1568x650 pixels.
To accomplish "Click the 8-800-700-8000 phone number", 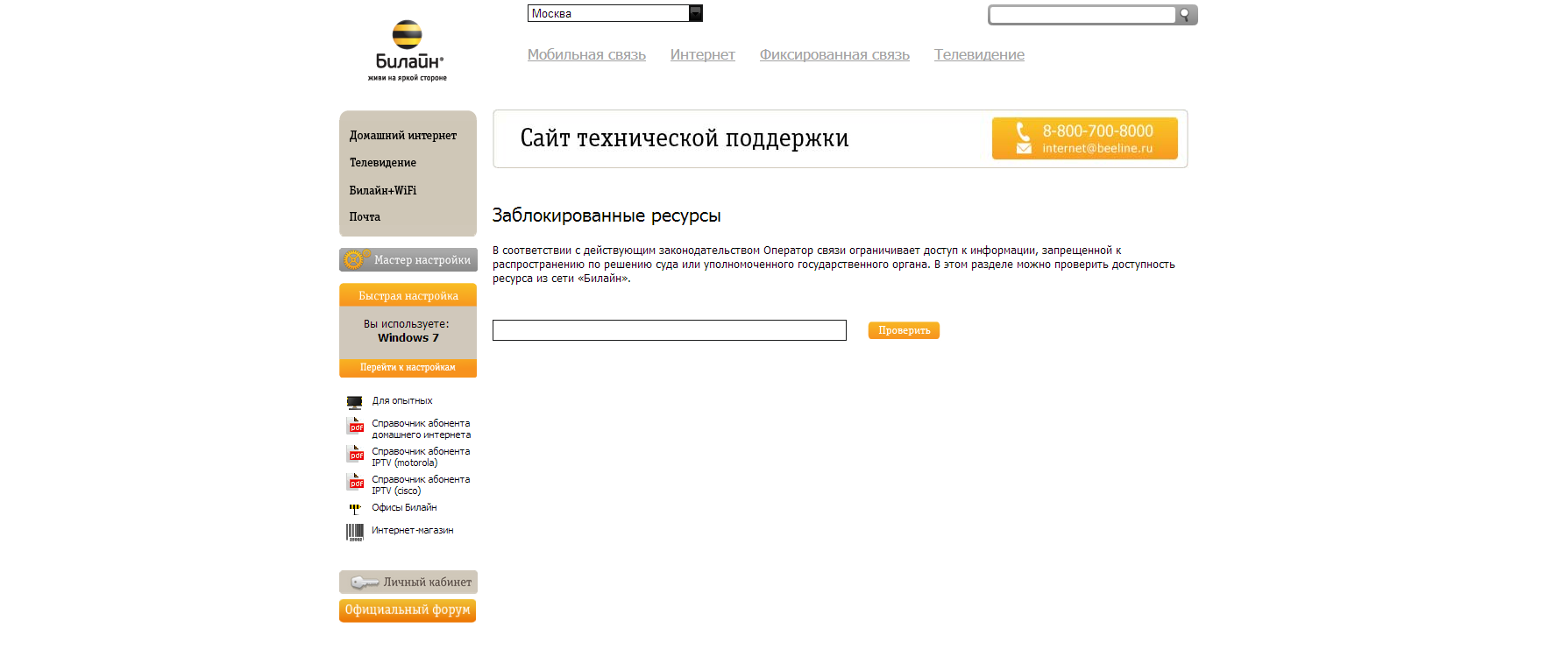I will (1097, 131).
